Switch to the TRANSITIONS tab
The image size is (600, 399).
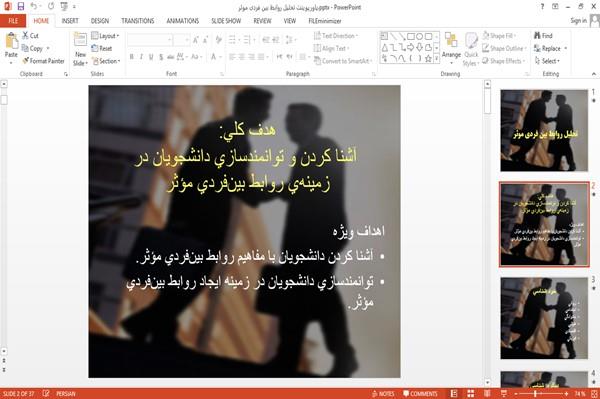(x=138, y=21)
